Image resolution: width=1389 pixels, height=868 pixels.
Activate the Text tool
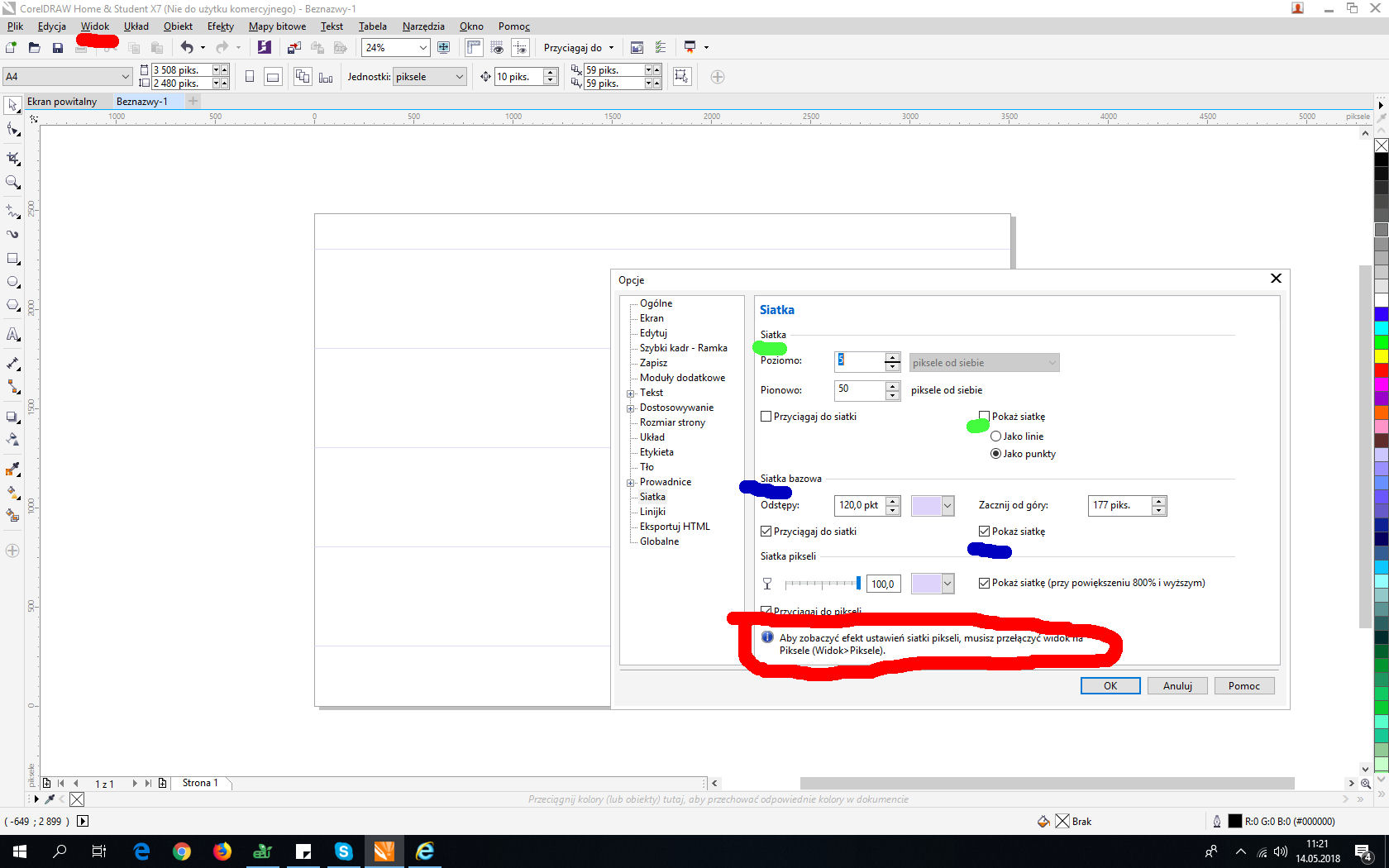12,335
